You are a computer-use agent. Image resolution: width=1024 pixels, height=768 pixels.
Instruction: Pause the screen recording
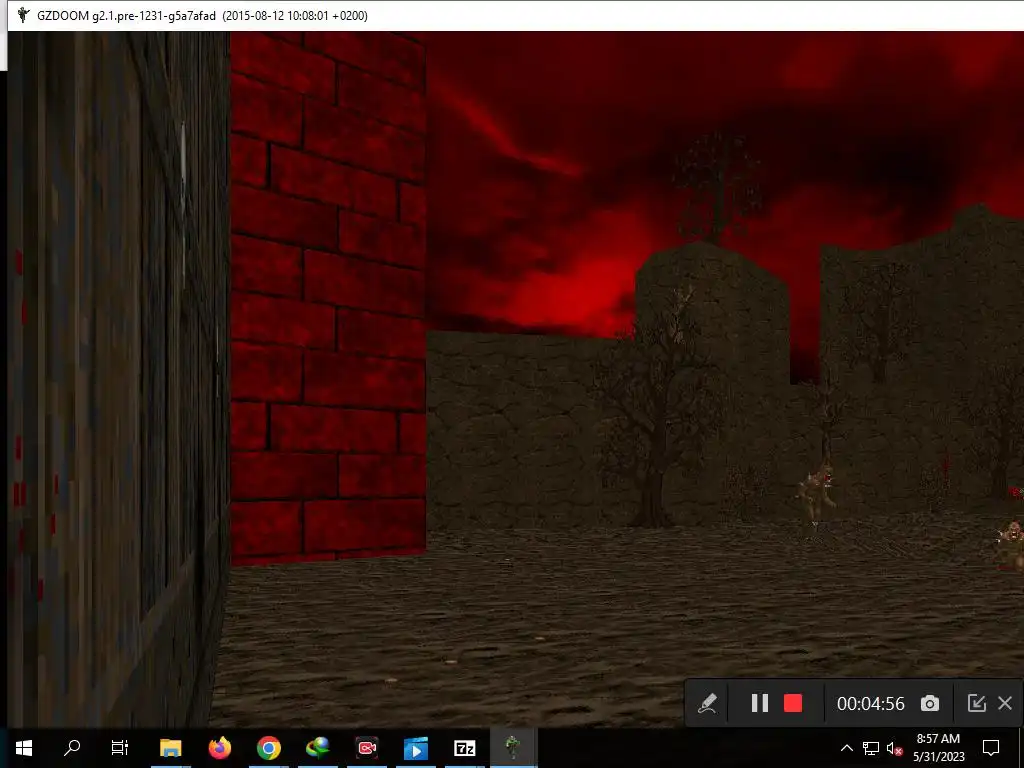pos(760,703)
